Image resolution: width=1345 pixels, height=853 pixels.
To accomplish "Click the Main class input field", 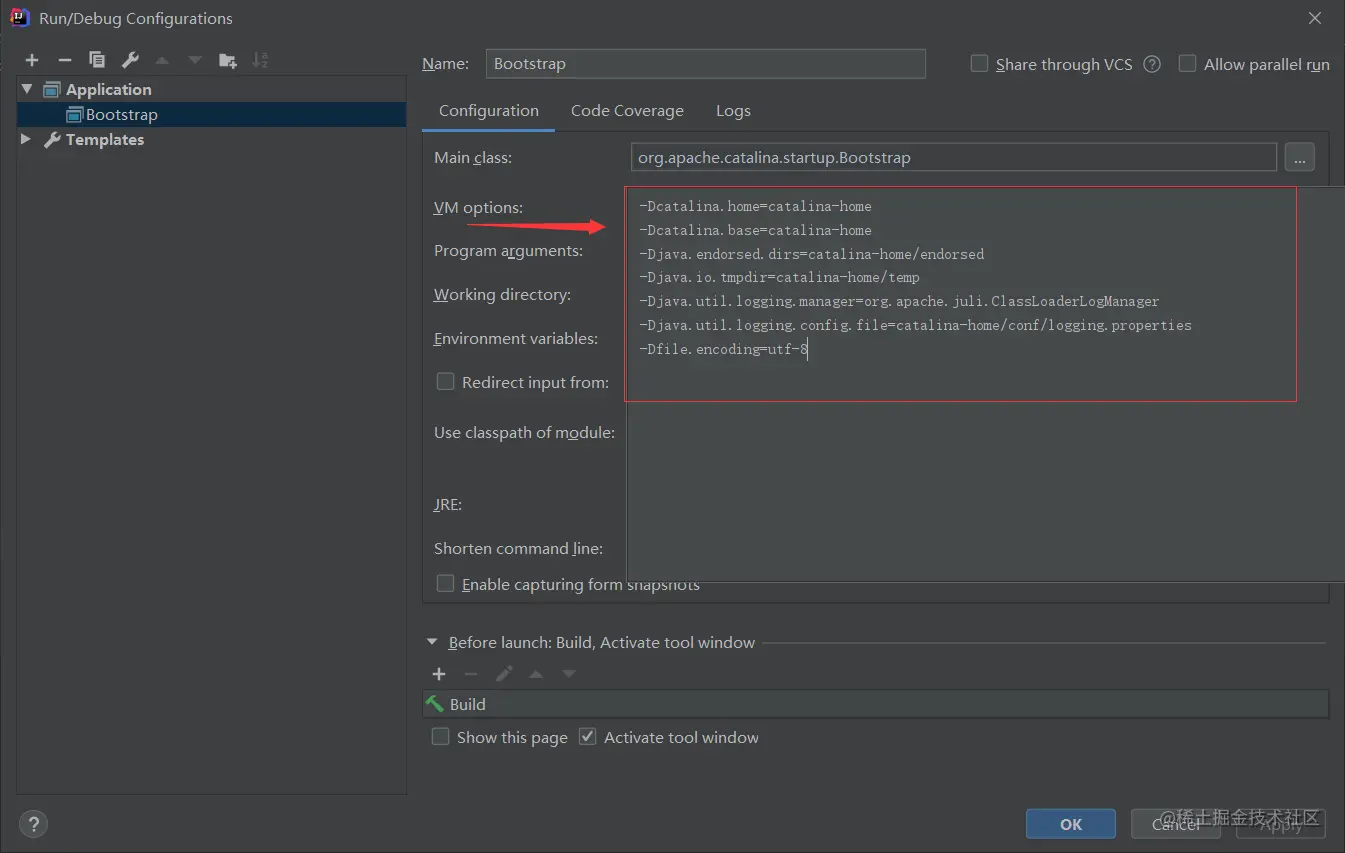I will click(954, 158).
